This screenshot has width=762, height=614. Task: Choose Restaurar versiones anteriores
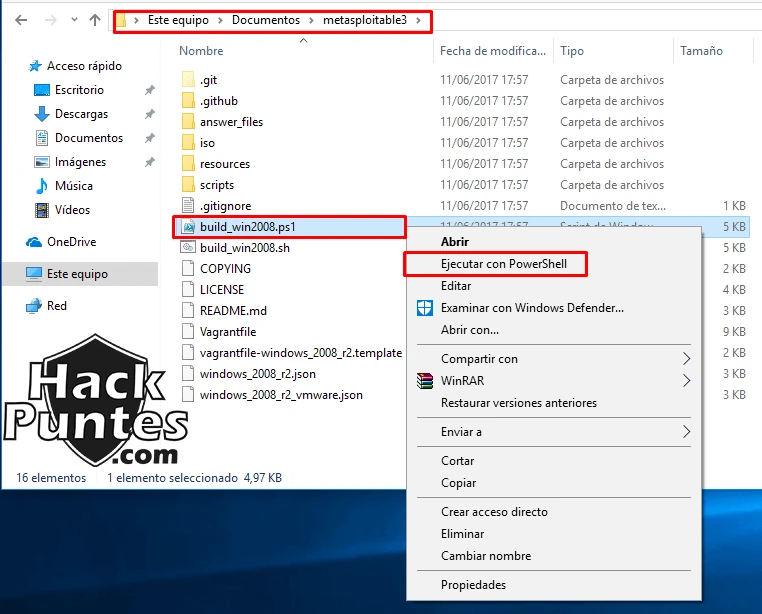(554, 403)
